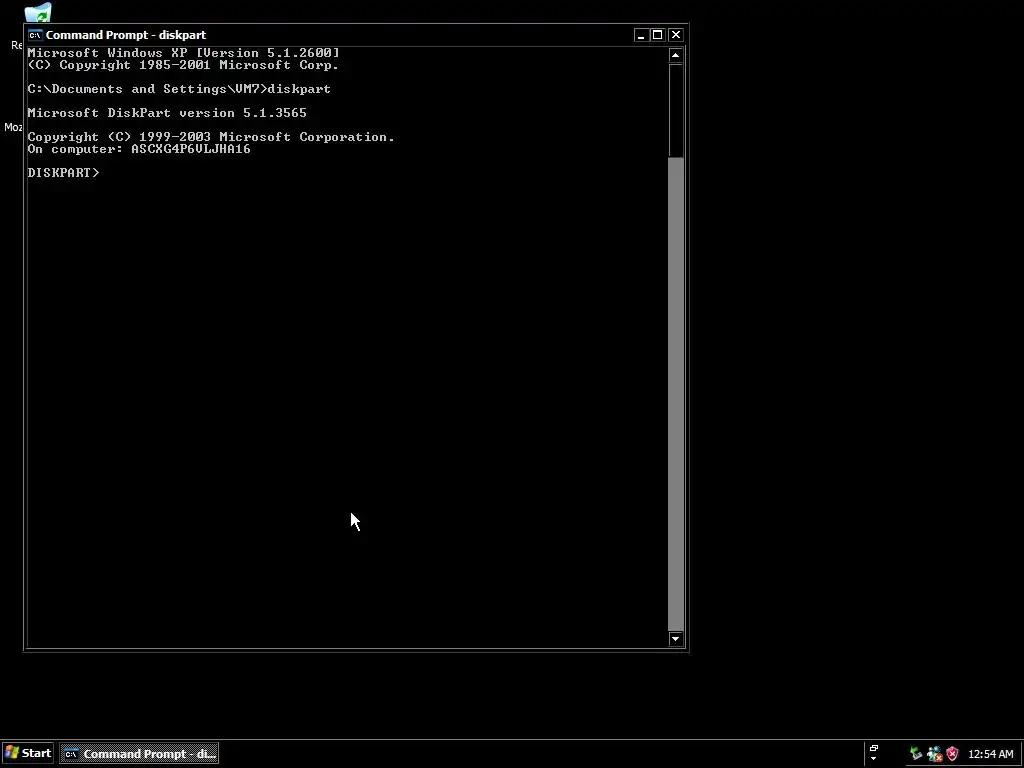Click the 12:54 AM taskbar clock

tap(991, 754)
